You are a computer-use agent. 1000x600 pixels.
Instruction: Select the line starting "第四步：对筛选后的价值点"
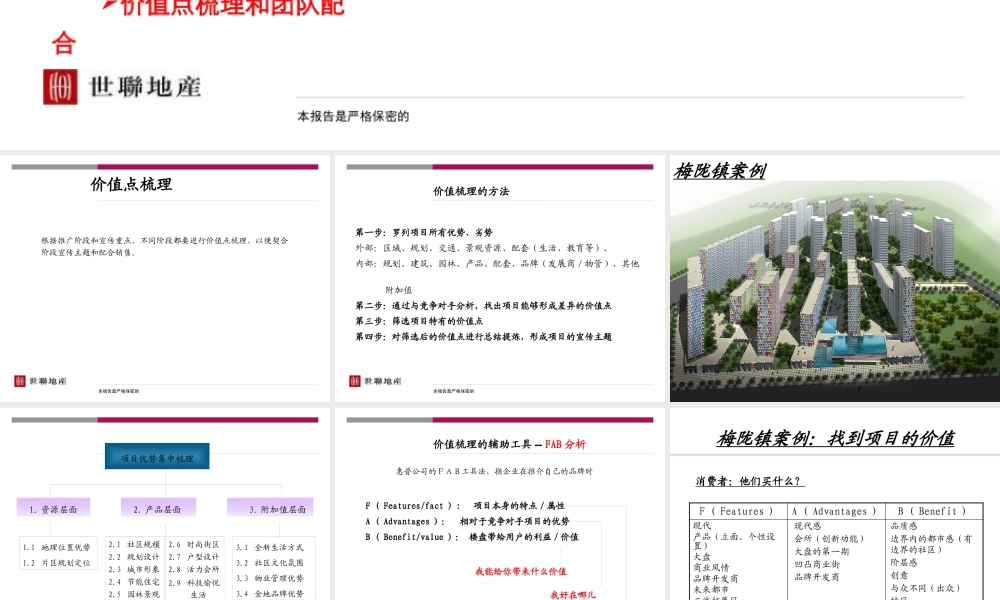click(483, 337)
